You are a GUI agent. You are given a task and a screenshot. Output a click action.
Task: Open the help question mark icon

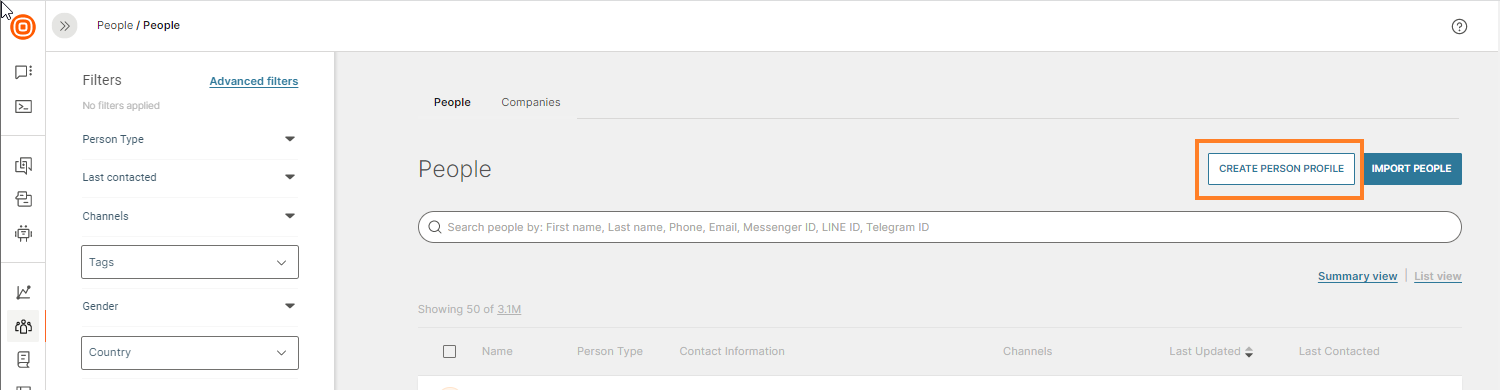(1459, 27)
